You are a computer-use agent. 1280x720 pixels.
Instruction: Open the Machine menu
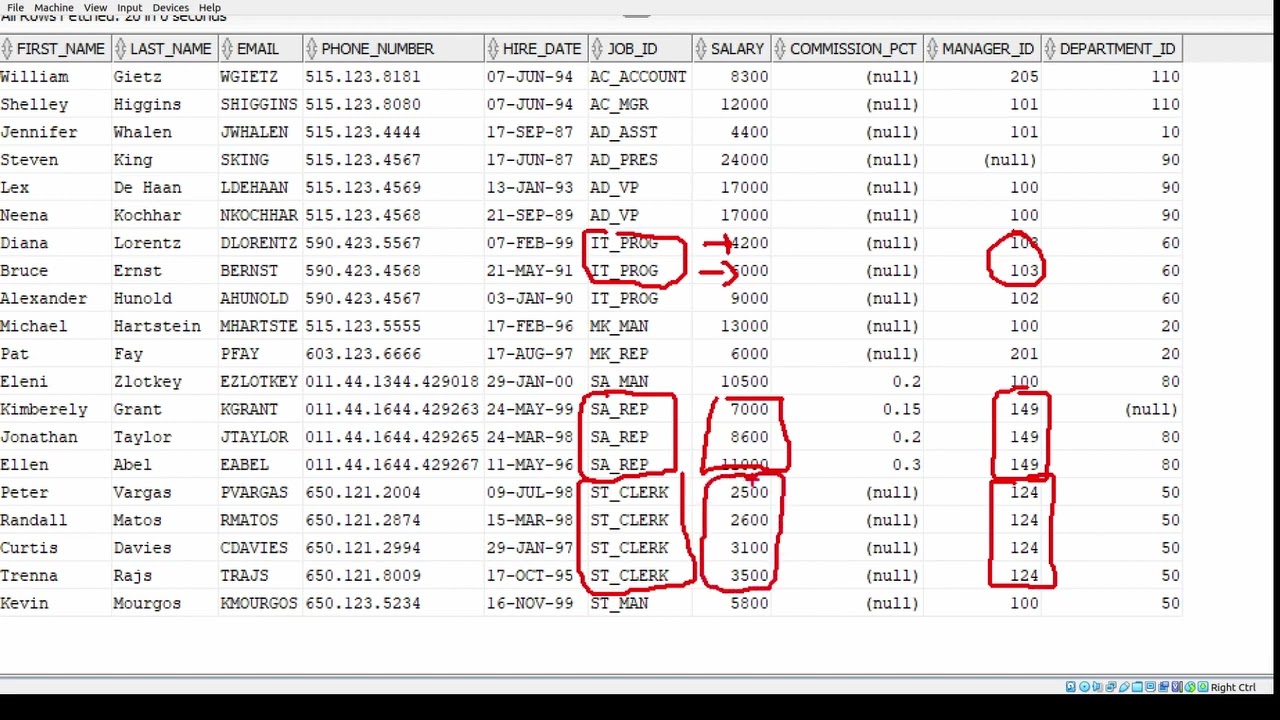point(54,7)
